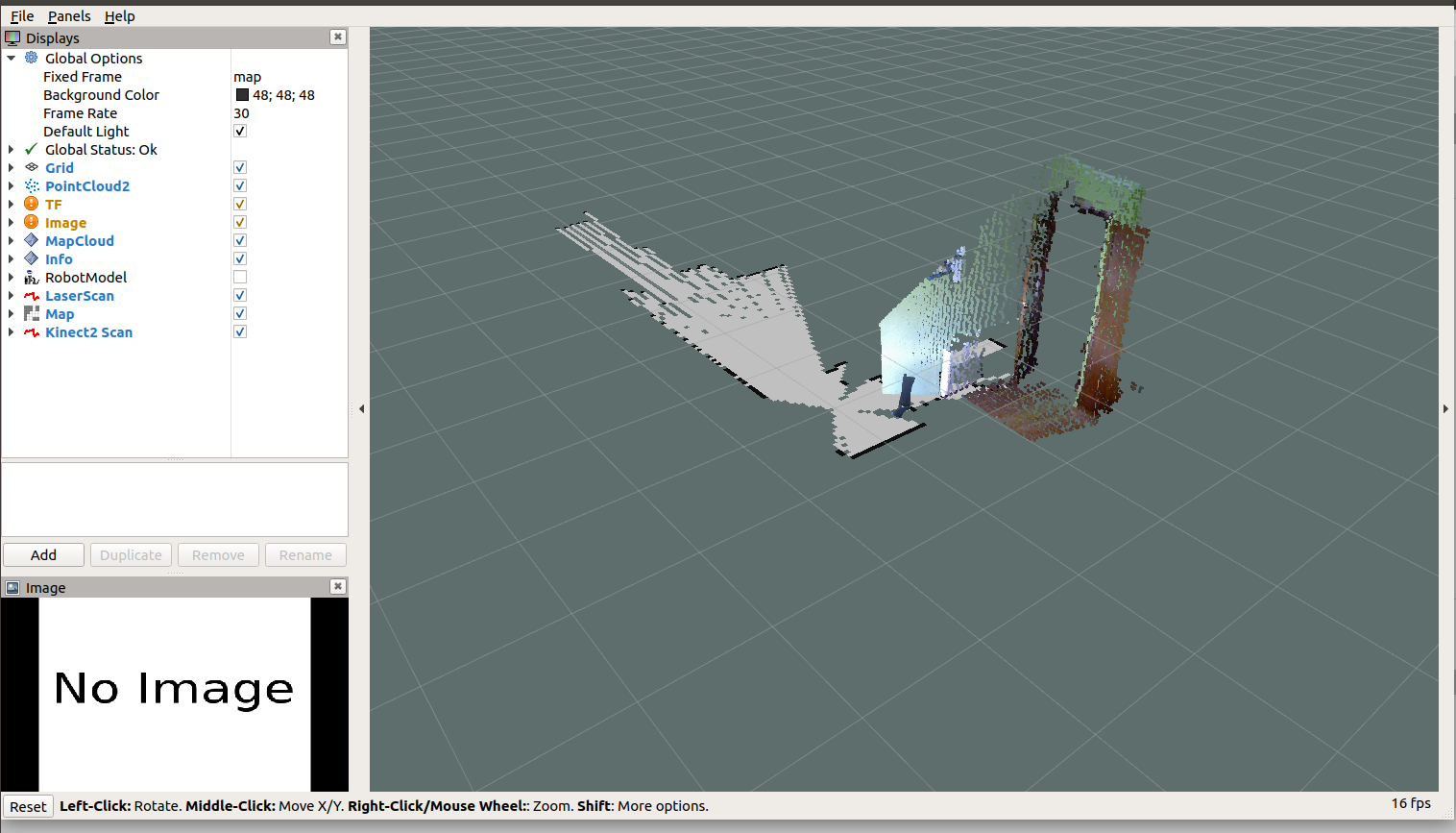The height and width of the screenshot is (833, 1456).
Task: Click the TF warning status icon
Action: pyautogui.click(x=32, y=204)
